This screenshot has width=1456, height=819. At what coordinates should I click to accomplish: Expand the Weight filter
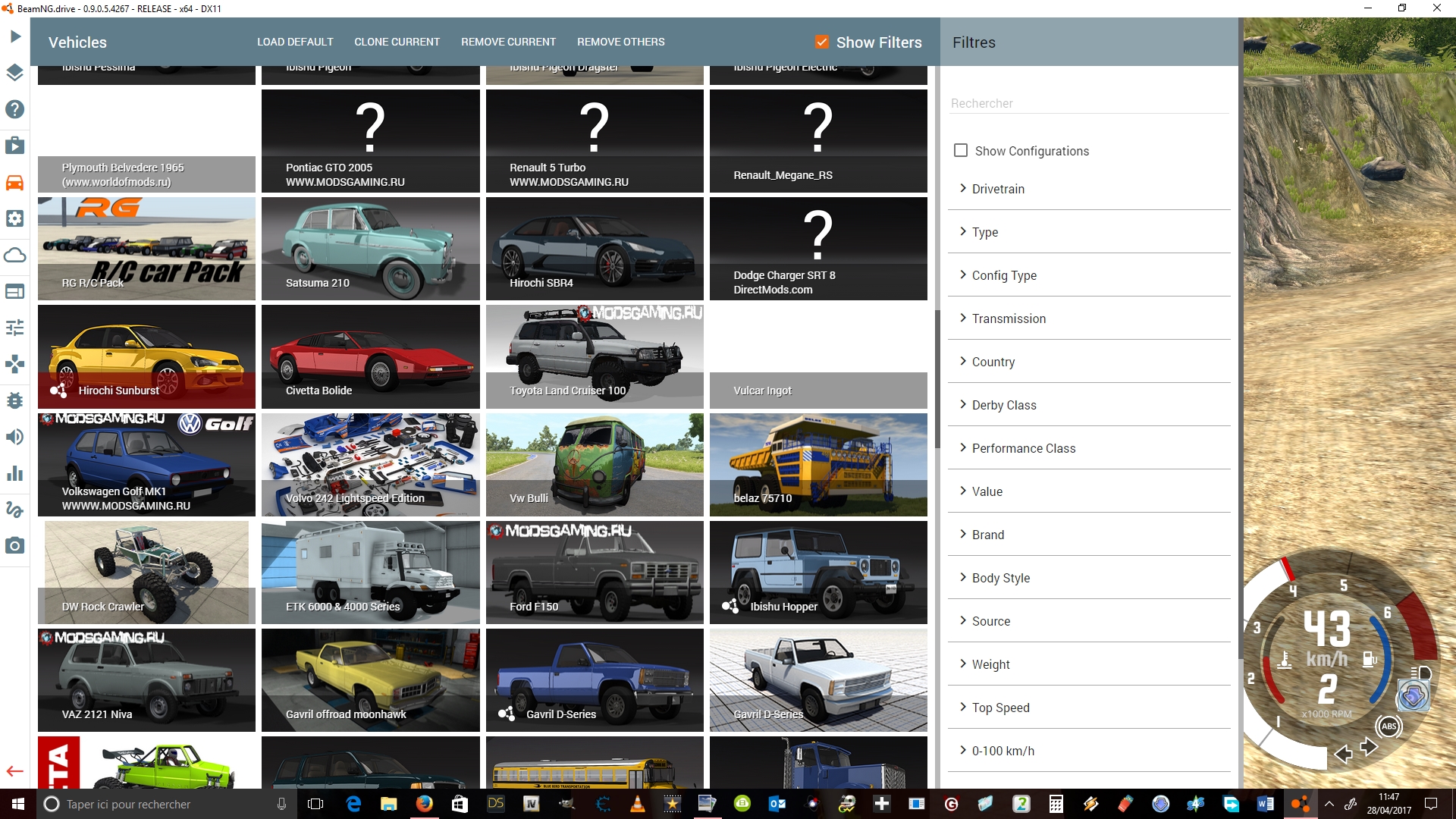pos(1089,664)
